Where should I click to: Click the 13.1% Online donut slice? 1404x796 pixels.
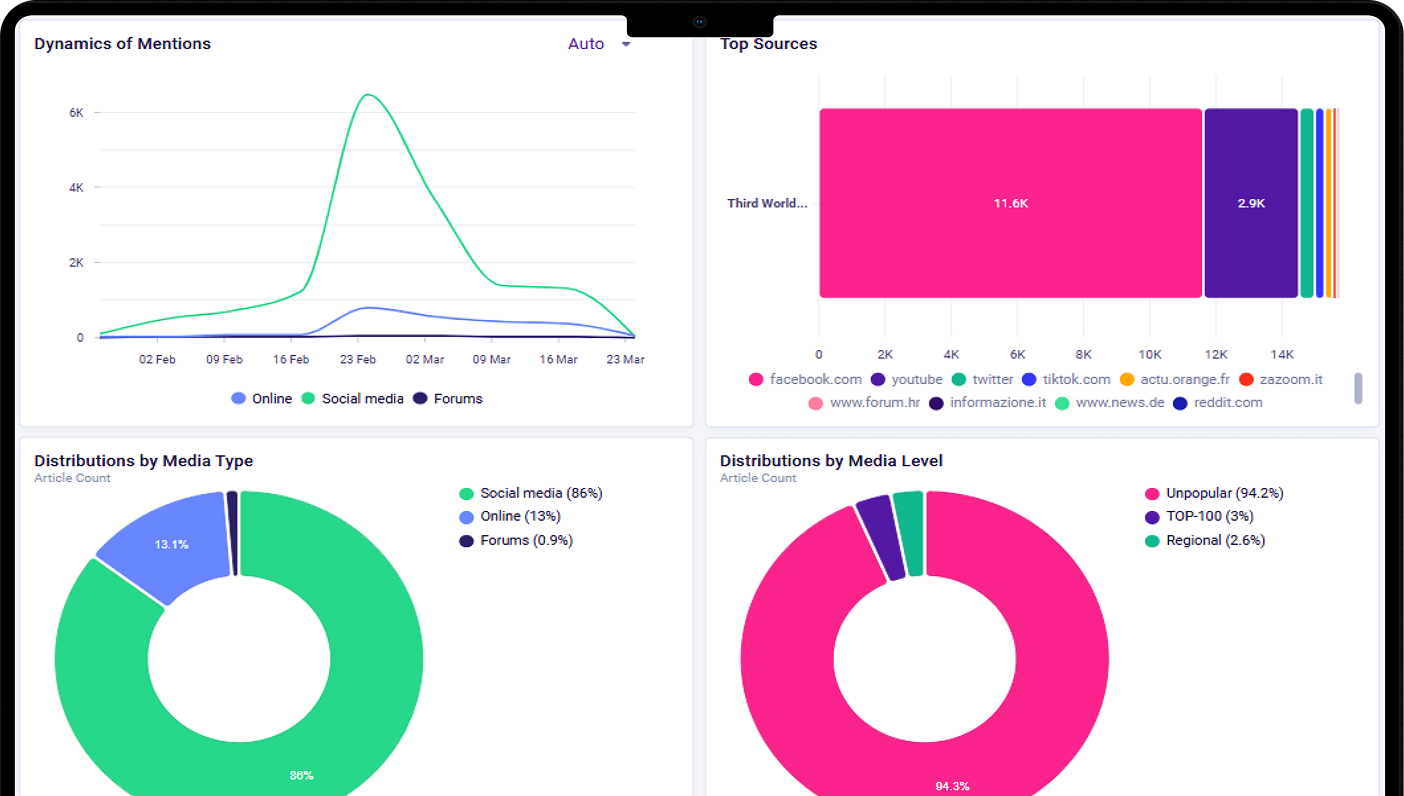(x=172, y=544)
